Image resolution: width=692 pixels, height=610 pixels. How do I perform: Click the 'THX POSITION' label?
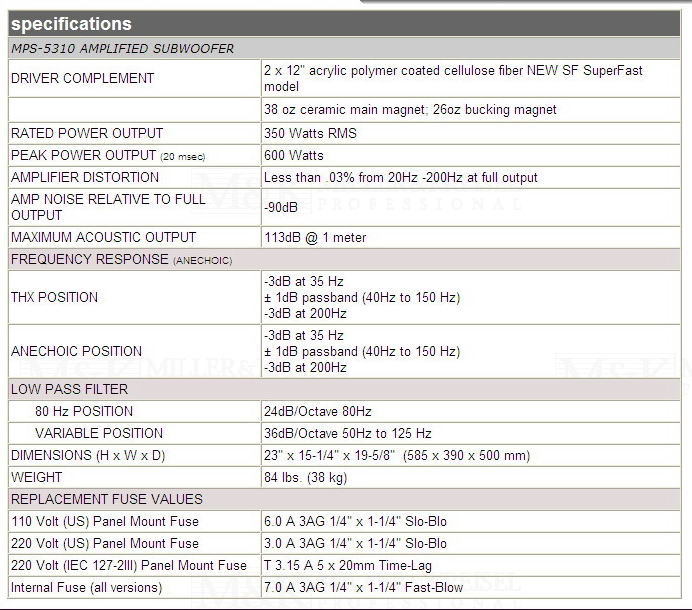[x=54, y=297]
